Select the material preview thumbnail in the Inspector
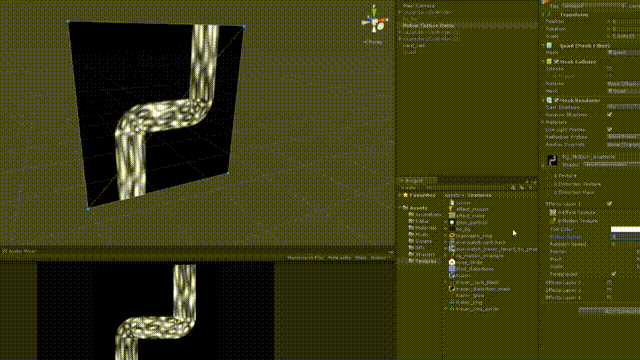This screenshot has width=640, height=360. click(x=552, y=160)
